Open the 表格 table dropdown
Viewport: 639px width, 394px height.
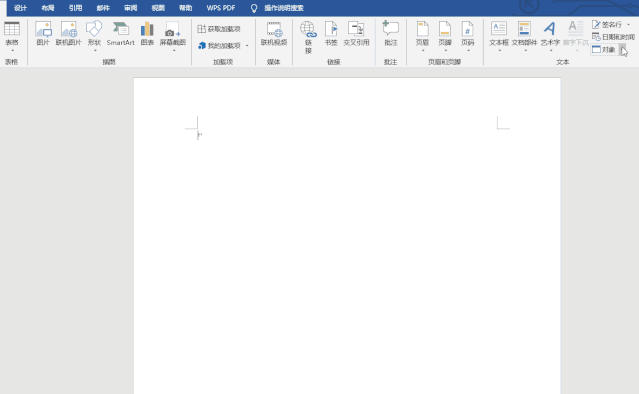[12, 37]
